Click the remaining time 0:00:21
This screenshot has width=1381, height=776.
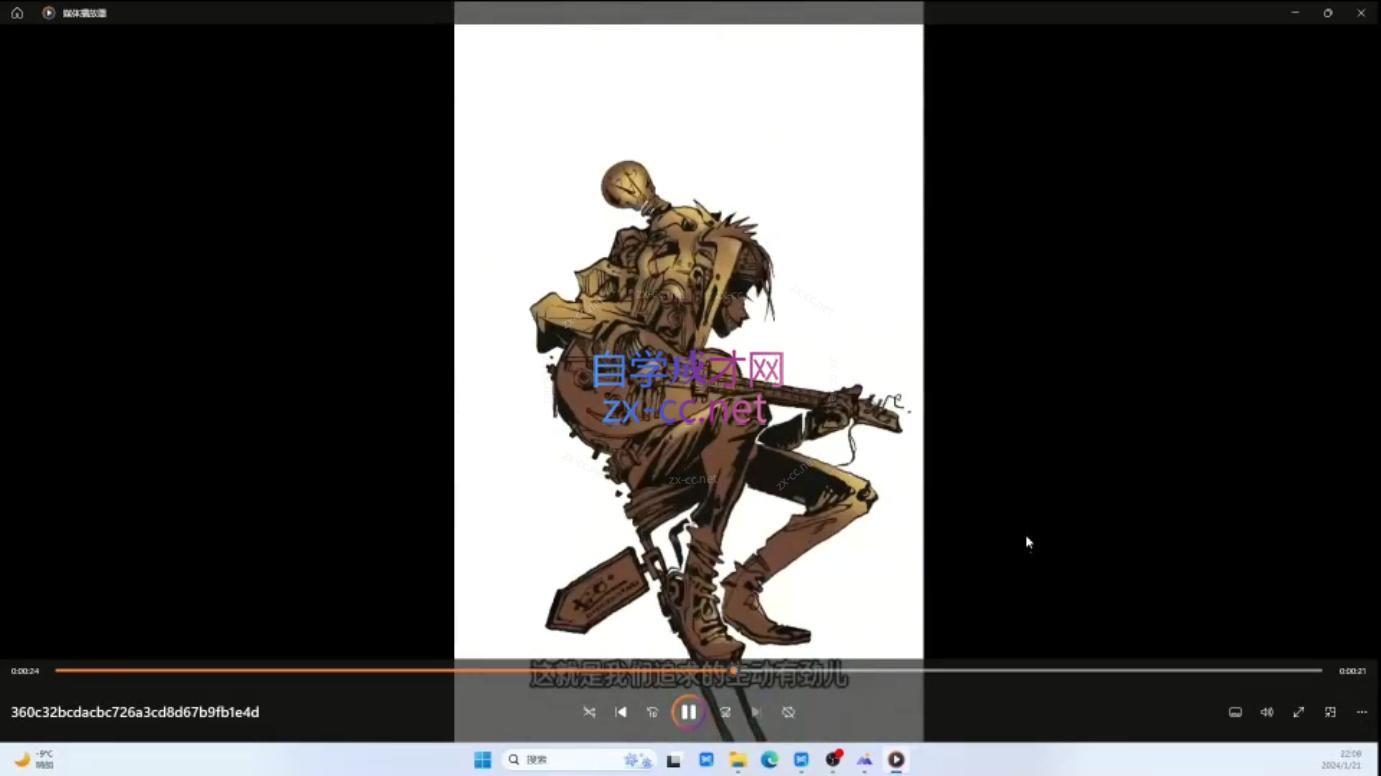pyautogui.click(x=1352, y=671)
